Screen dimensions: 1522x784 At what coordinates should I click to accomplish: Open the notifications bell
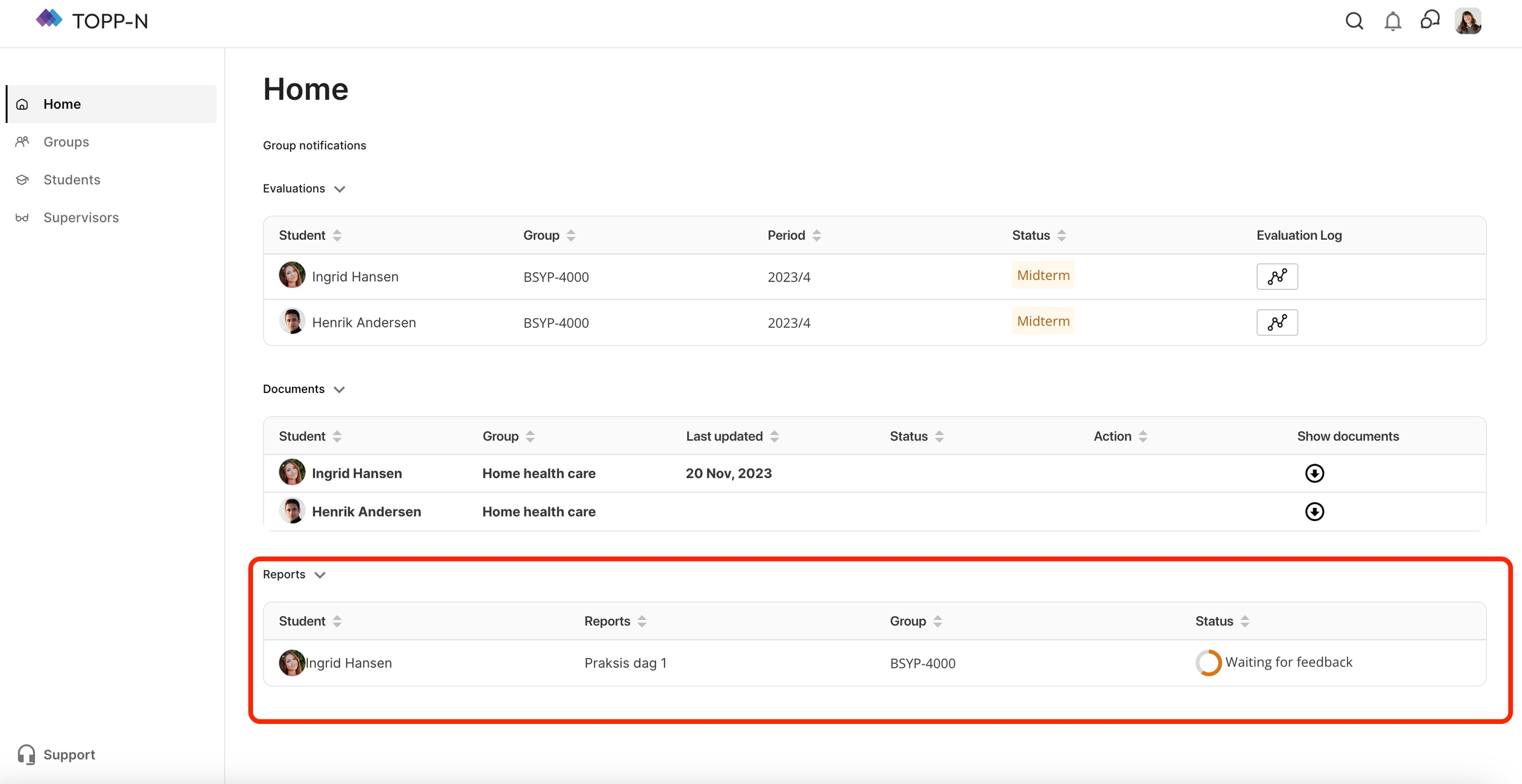[x=1393, y=21]
